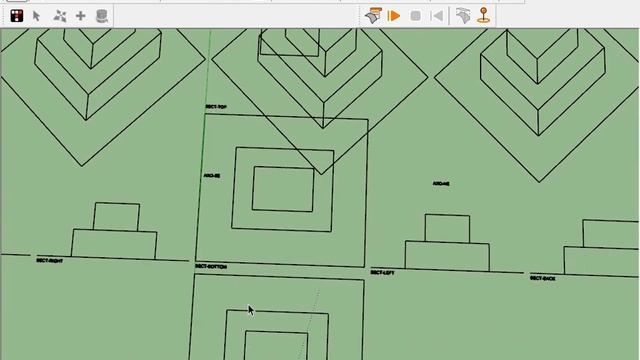Click the SECT-RIGHT label
Image resolution: width=640 pixels, height=360 pixels.
(49, 260)
